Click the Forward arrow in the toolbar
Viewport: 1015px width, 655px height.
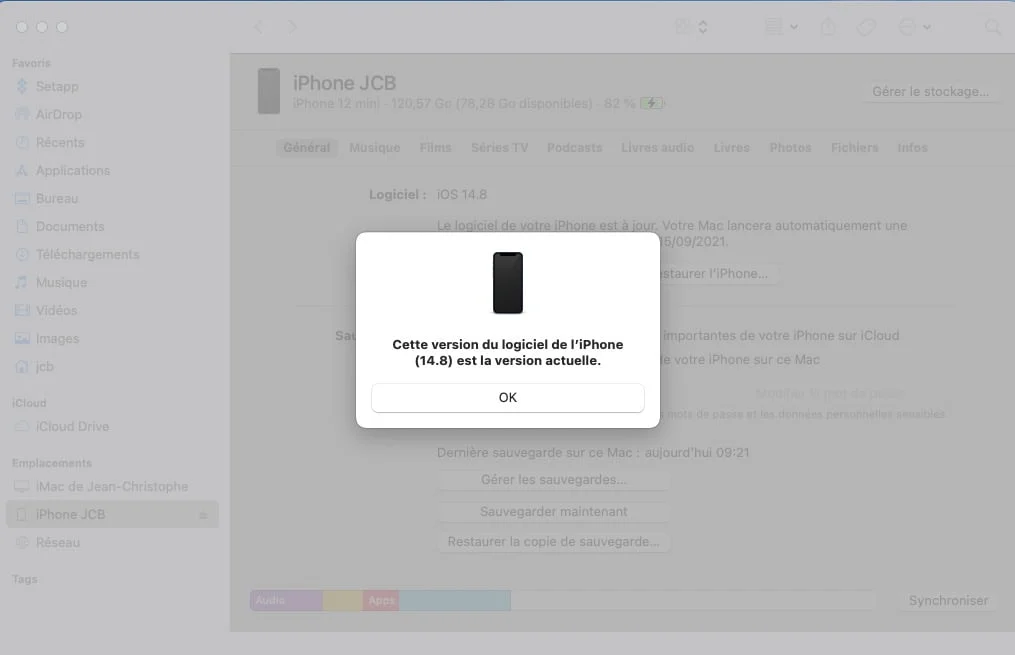pos(293,27)
